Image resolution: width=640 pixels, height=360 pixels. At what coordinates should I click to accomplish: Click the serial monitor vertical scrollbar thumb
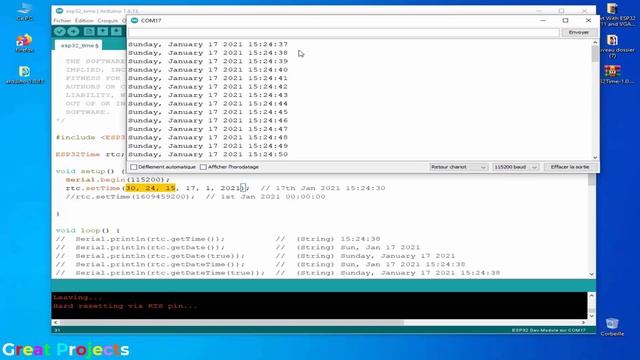coord(595,53)
